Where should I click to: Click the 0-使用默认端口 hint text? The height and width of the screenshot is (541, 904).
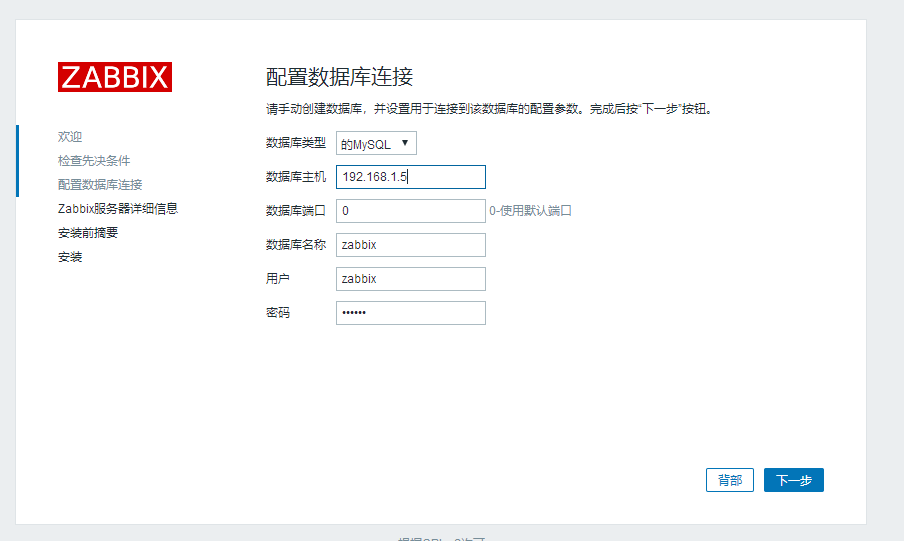click(530, 211)
